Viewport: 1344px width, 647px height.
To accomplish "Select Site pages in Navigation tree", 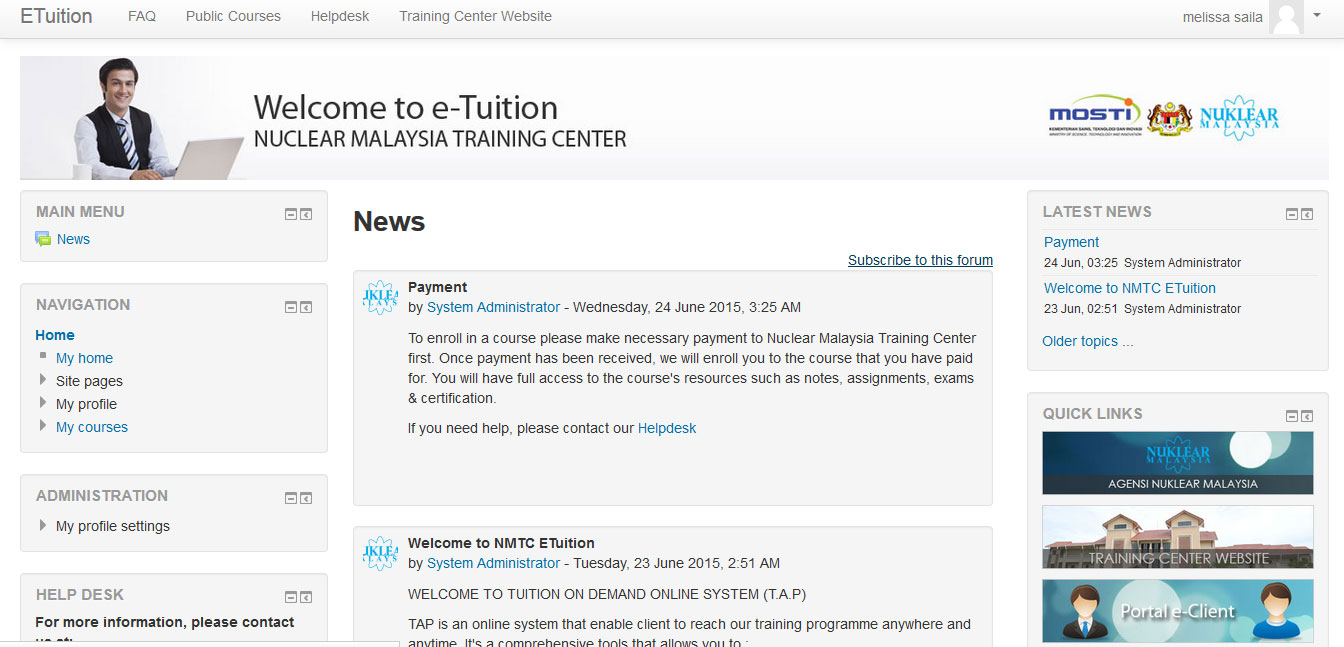I will point(89,381).
